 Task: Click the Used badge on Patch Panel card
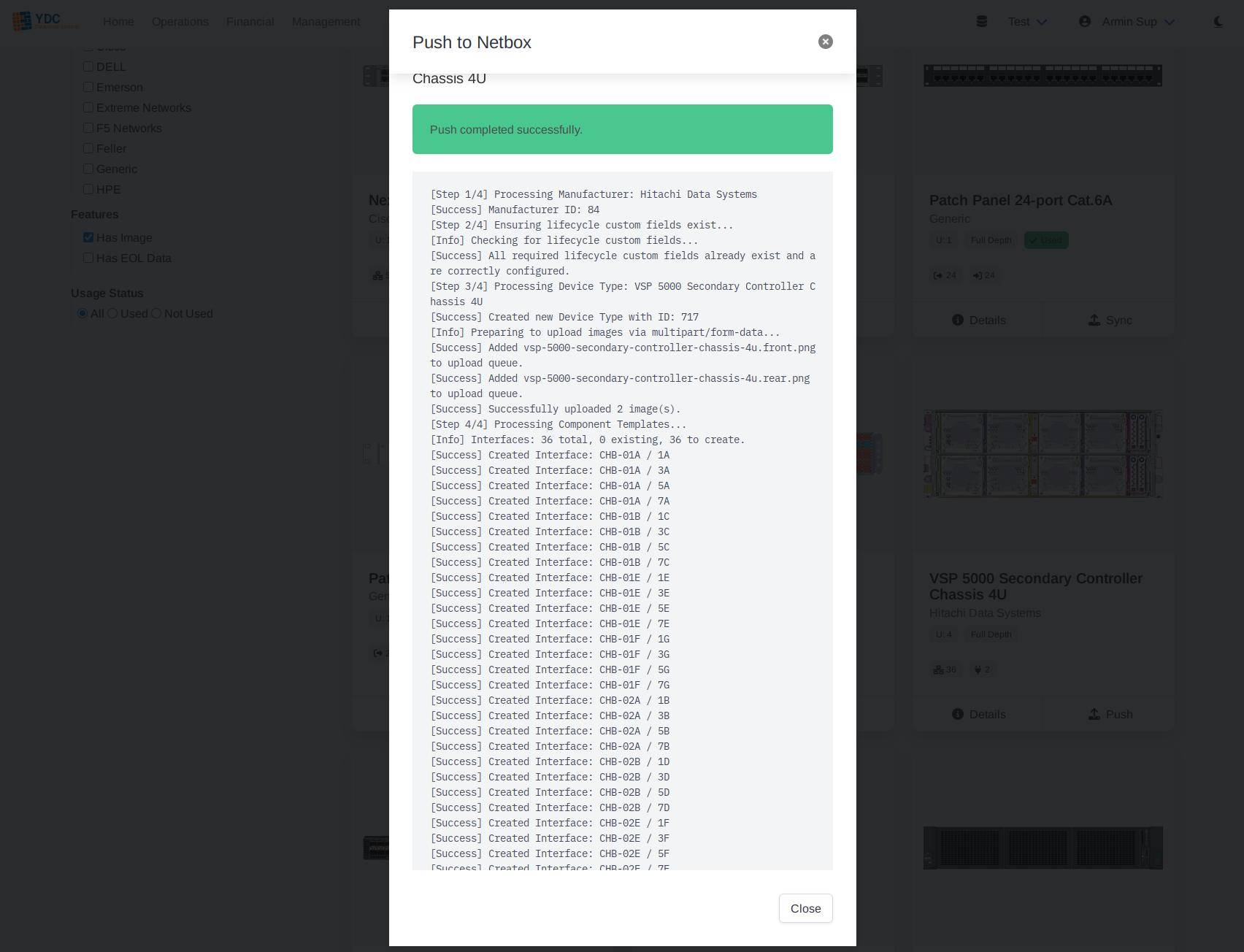pos(1046,240)
